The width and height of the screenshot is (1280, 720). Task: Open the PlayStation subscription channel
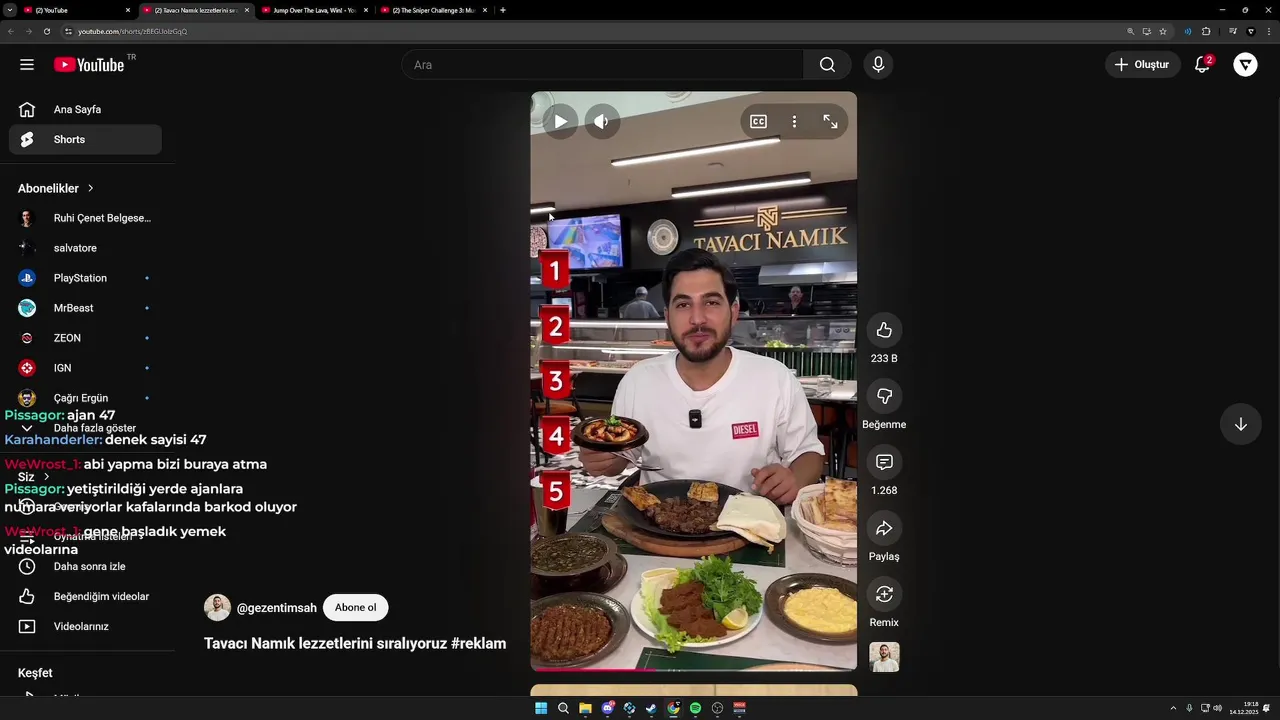point(85,278)
